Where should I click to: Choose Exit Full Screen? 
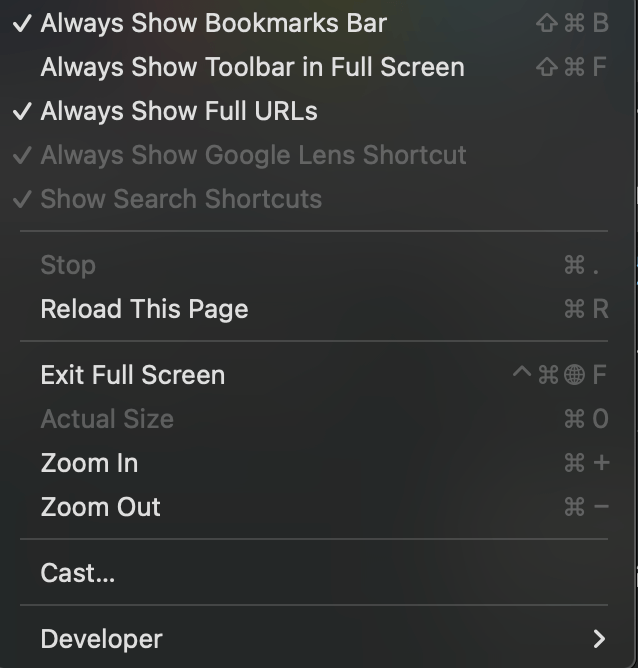[132, 375]
